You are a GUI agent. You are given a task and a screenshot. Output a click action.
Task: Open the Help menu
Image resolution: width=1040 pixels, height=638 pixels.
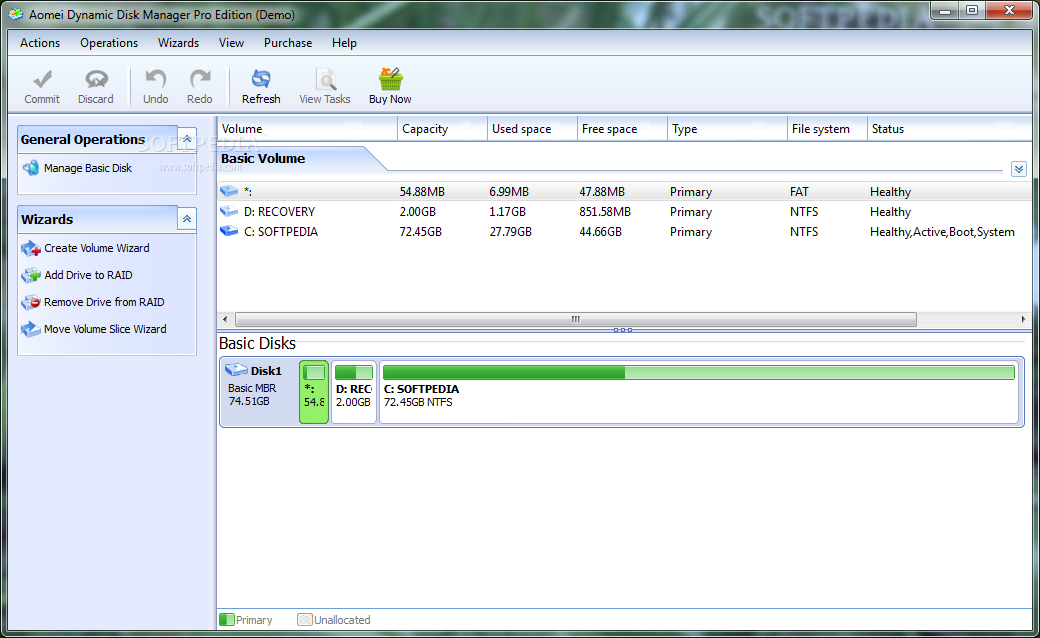344,42
